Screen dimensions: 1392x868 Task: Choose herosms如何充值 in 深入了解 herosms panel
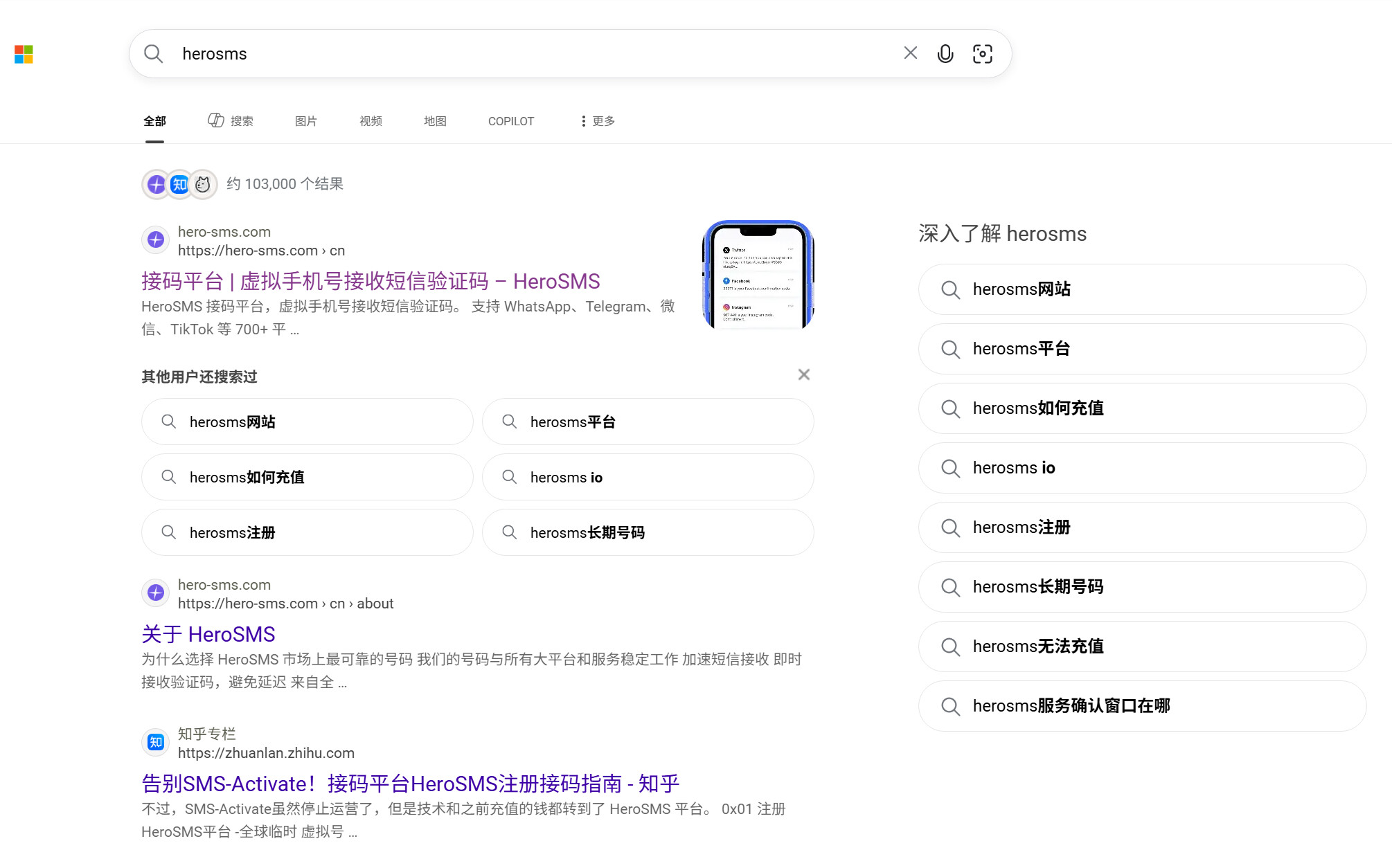tap(1143, 408)
